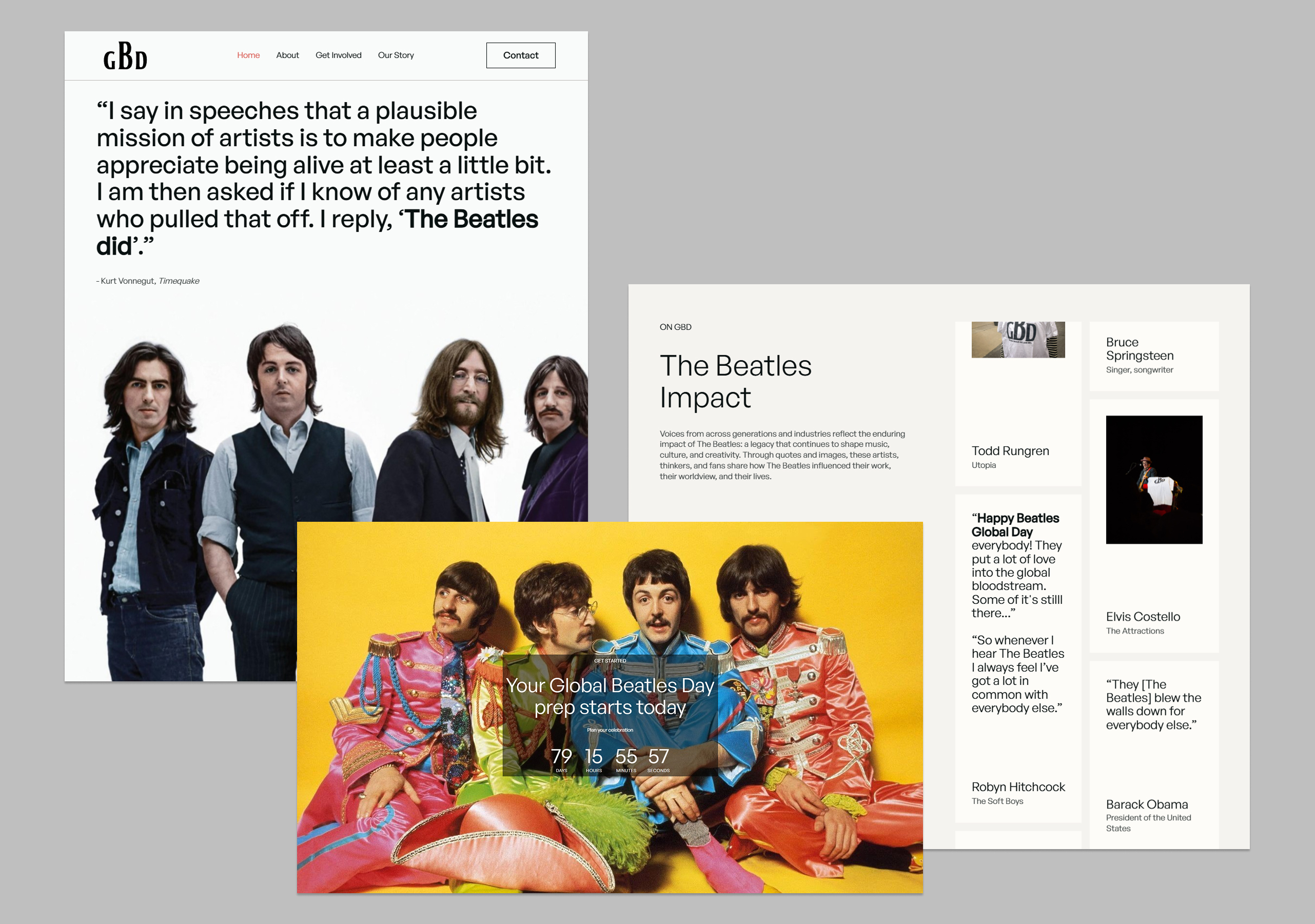Click The Beatles Impact heading
1315x924 pixels.
pyautogui.click(x=735, y=381)
